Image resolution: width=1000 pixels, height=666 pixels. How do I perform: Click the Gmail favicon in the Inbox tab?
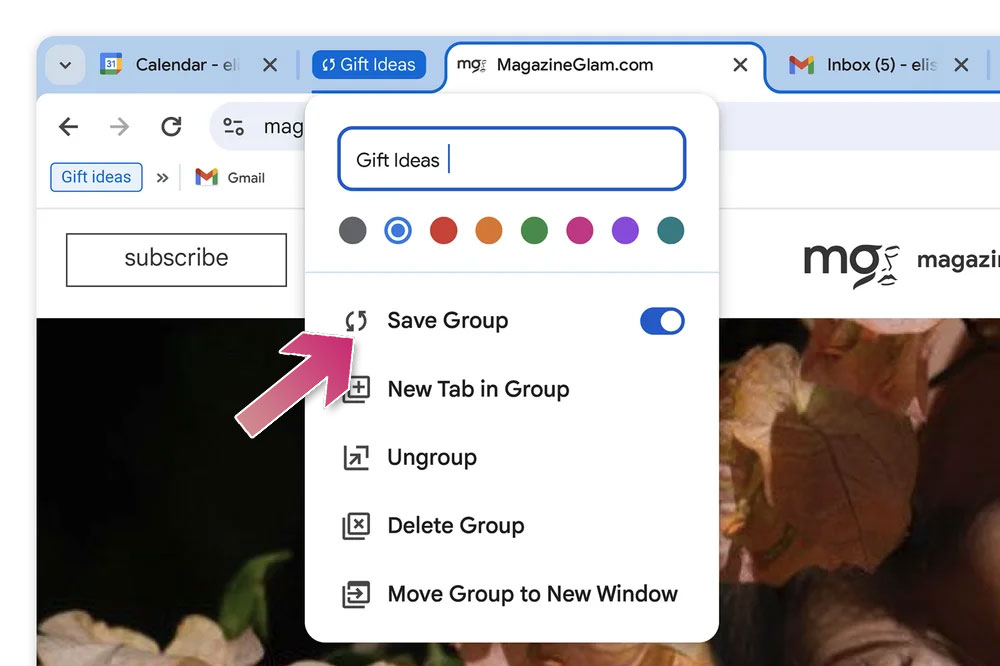[x=801, y=65]
